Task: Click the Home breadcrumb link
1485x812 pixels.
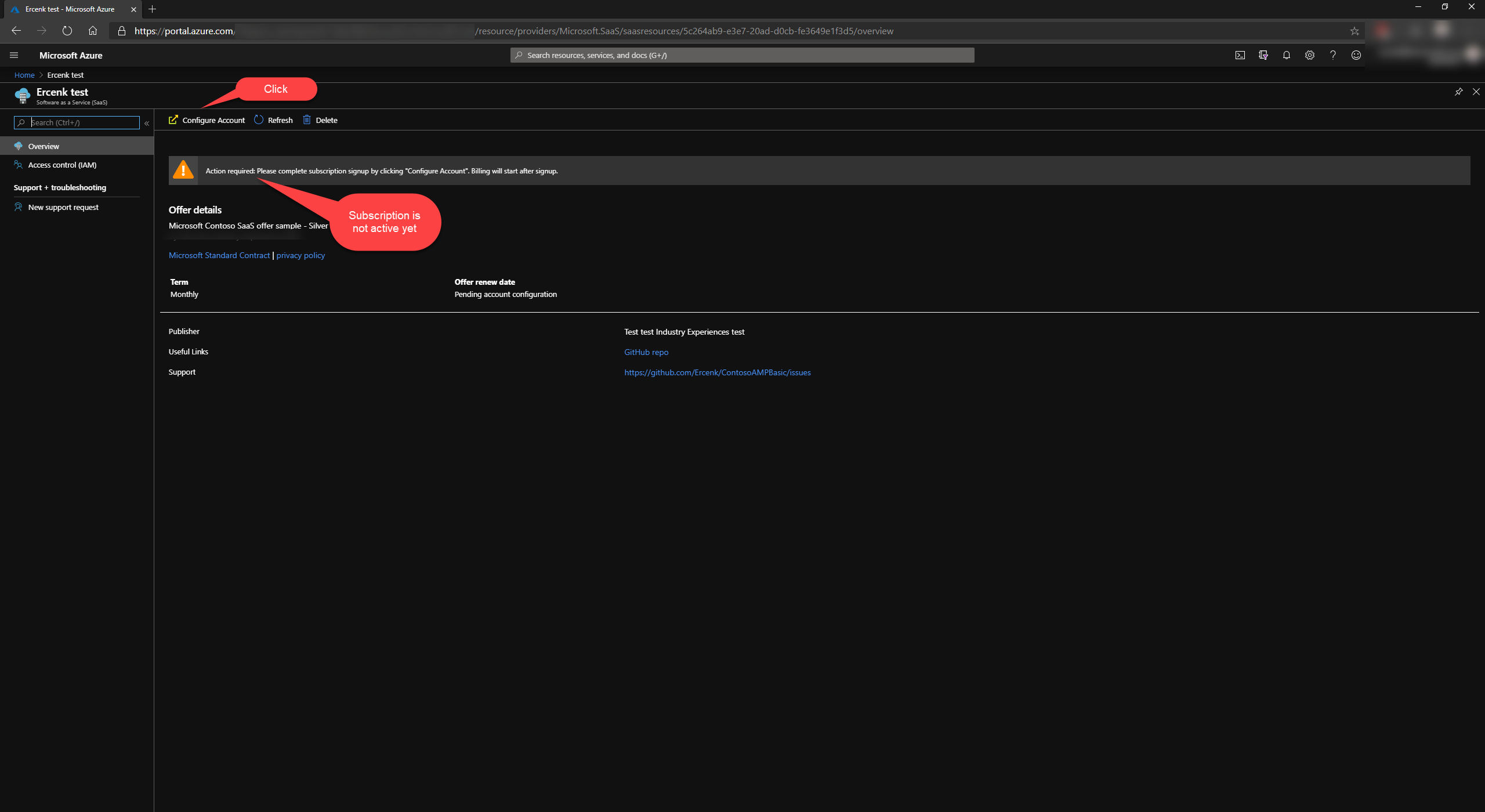Action: 24,75
